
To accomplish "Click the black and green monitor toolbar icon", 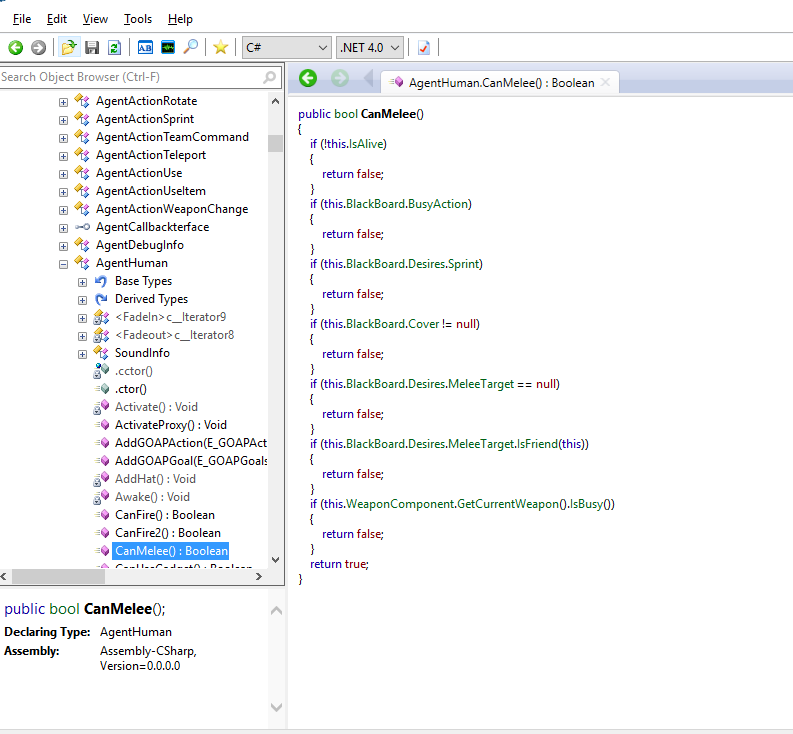I will pos(167,47).
